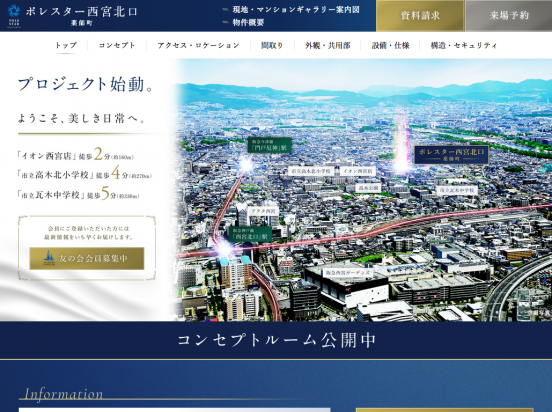Screen dimensions: 552x412
Task: Click the 資料請求 gold button
Action: [420, 16]
